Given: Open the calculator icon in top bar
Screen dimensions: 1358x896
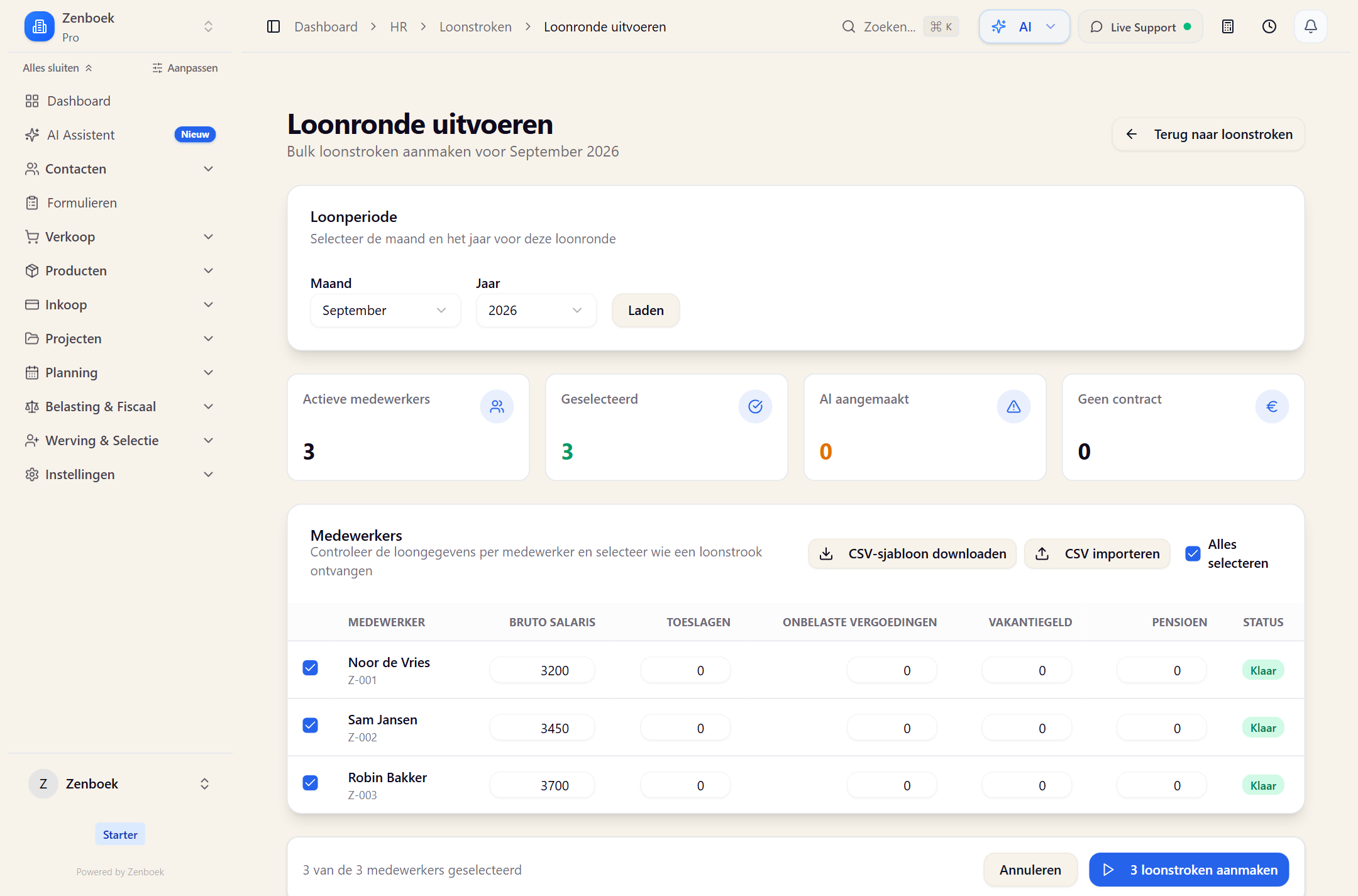Looking at the screenshot, I should coord(1227,26).
